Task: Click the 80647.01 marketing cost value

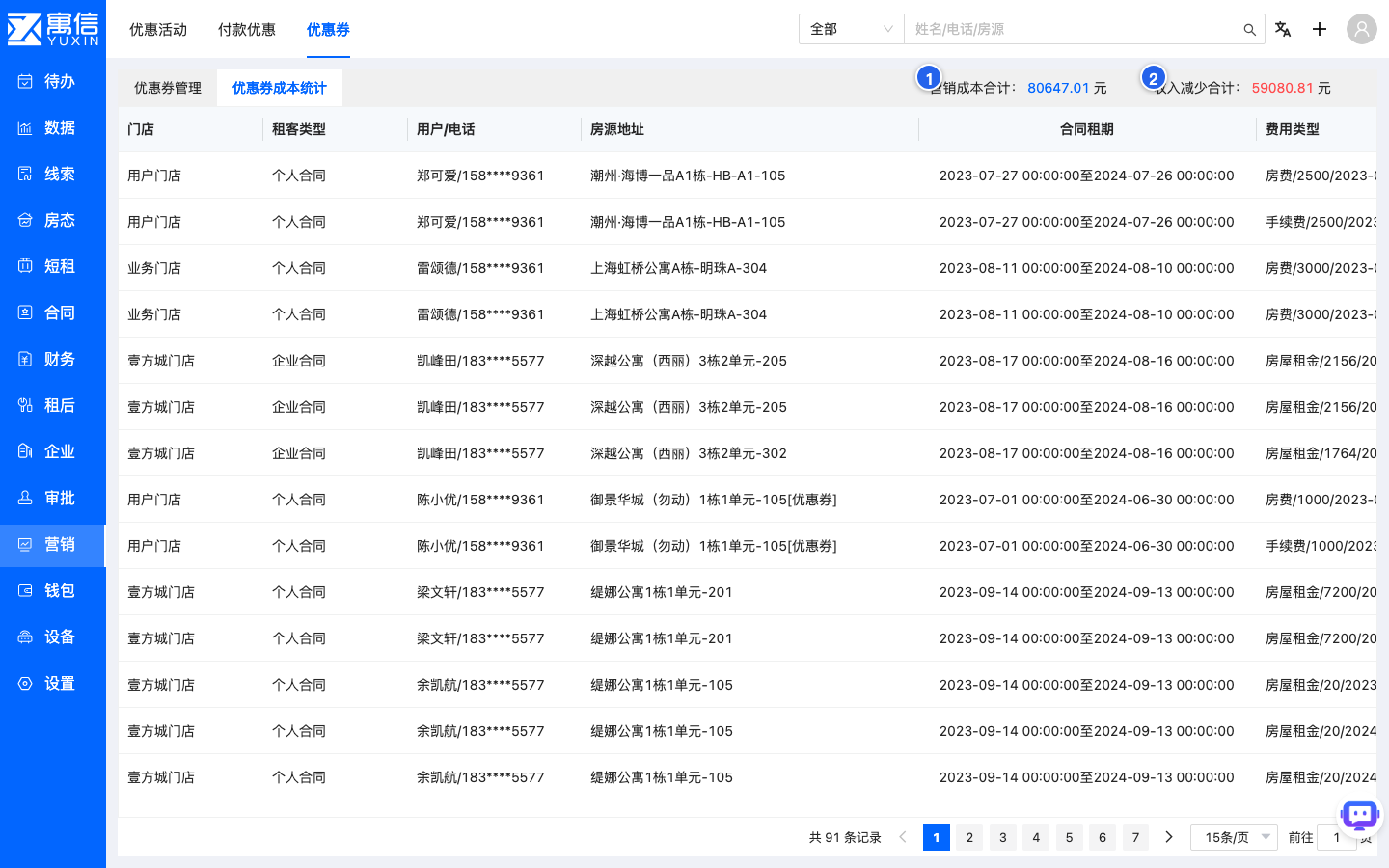Action: [x=1058, y=88]
